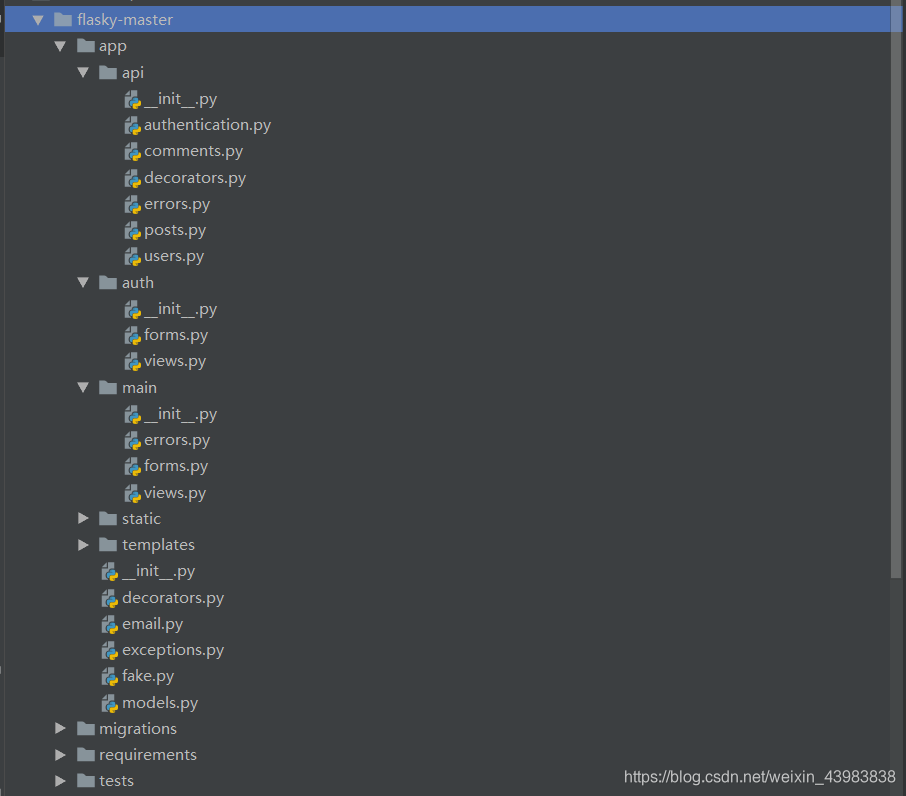906x796 pixels.
Task: Open exceptions.py file
Action: [x=173, y=650]
